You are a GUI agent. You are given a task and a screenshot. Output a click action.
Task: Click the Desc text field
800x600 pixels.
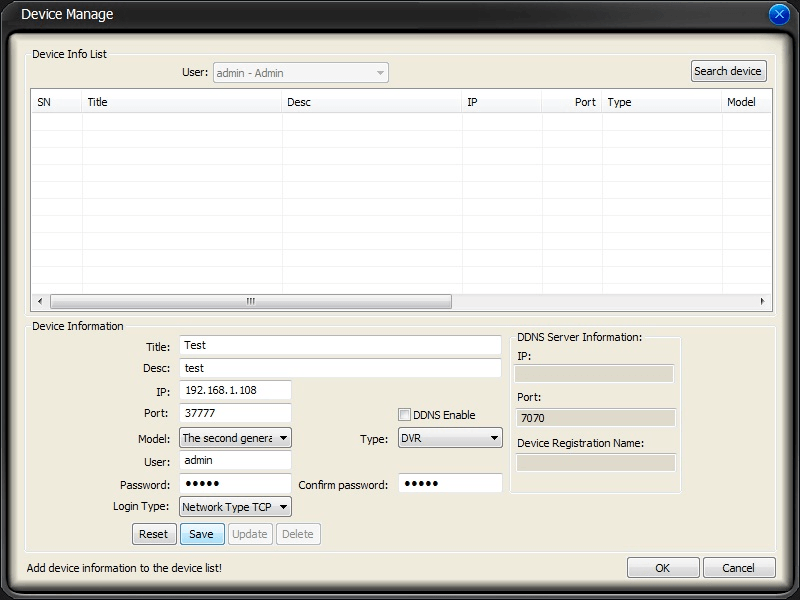tap(340, 368)
